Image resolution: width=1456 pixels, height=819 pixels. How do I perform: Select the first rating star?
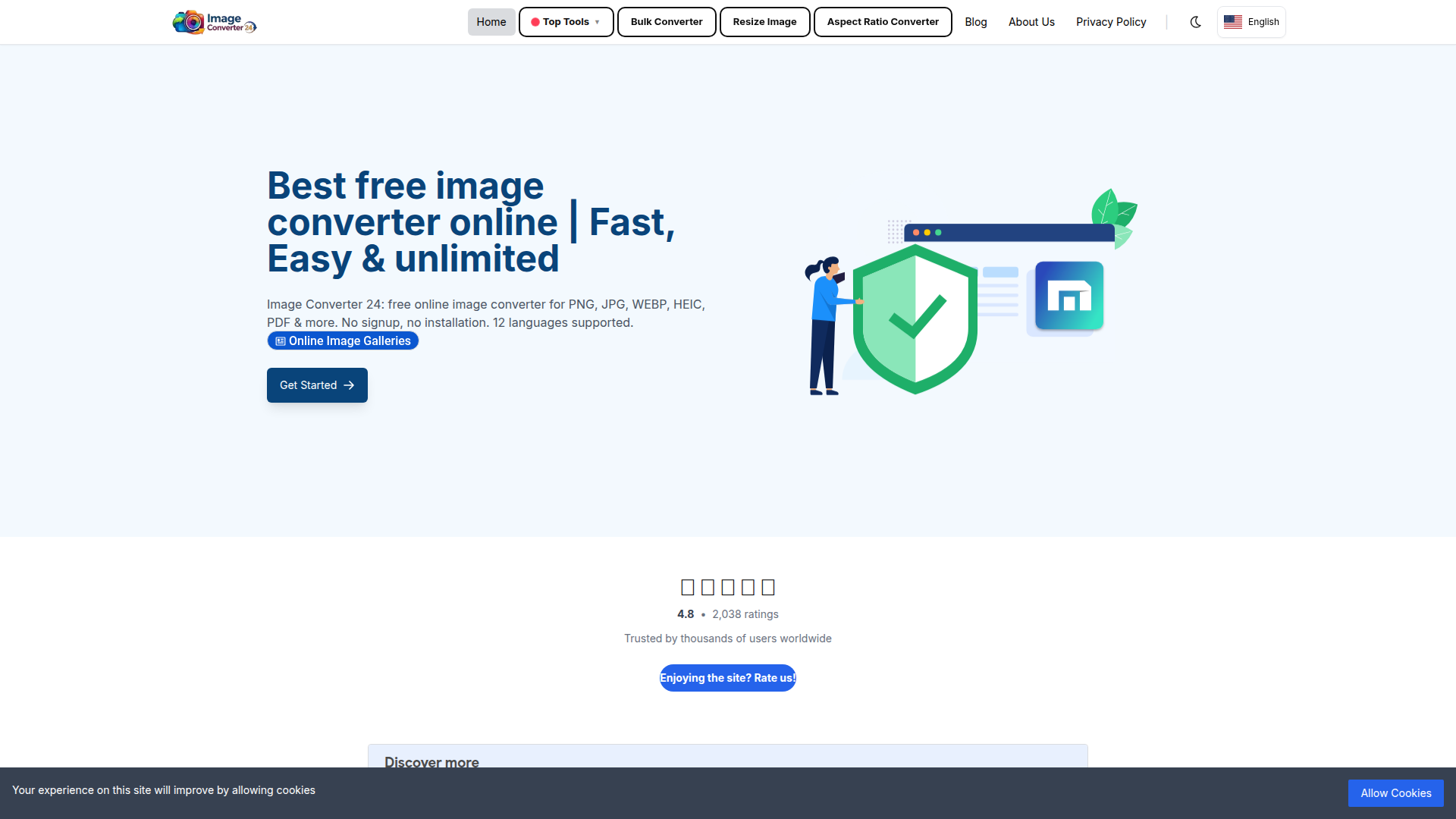pos(688,587)
